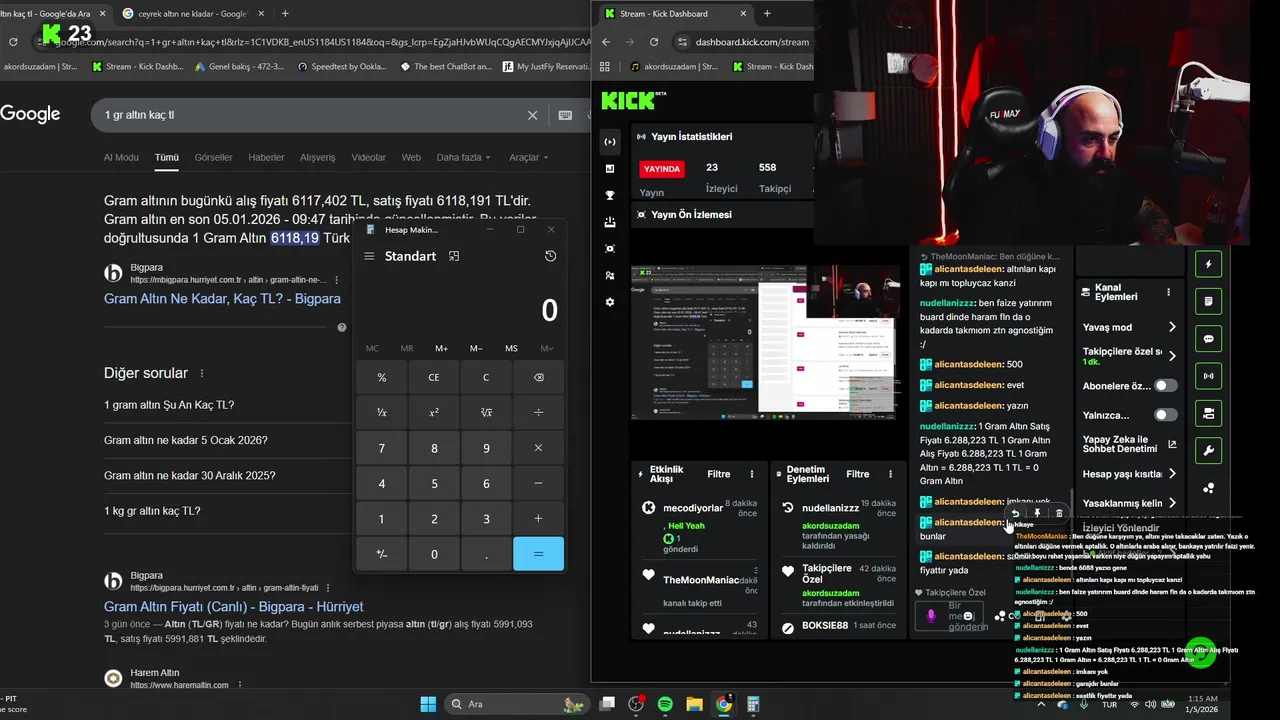Viewport: 1280px width, 720px height.
Task: Click Filtre in Etkinlik Akışı panel
Action: [x=718, y=474]
